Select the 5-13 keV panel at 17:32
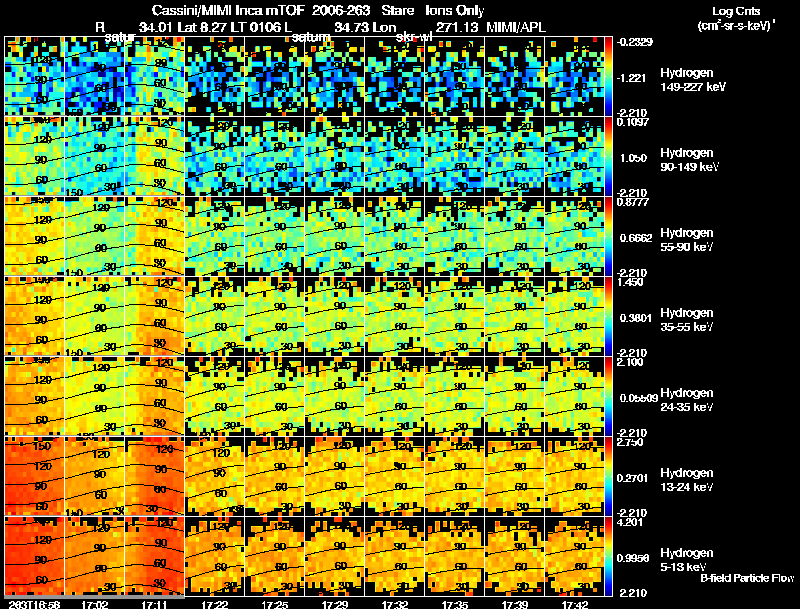 pos(395,556)
